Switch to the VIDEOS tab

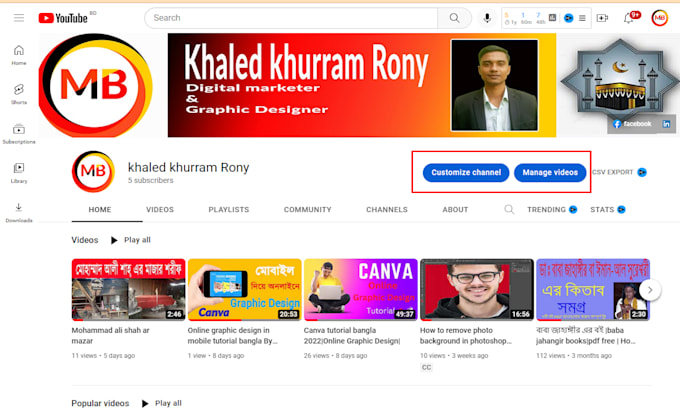click(160, 209)
